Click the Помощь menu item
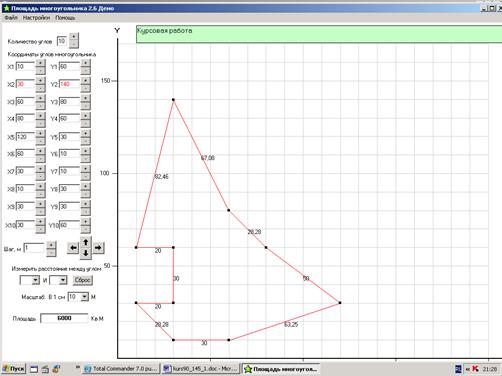This screenshot has width=502, height=376. click(x=65, y=18)
